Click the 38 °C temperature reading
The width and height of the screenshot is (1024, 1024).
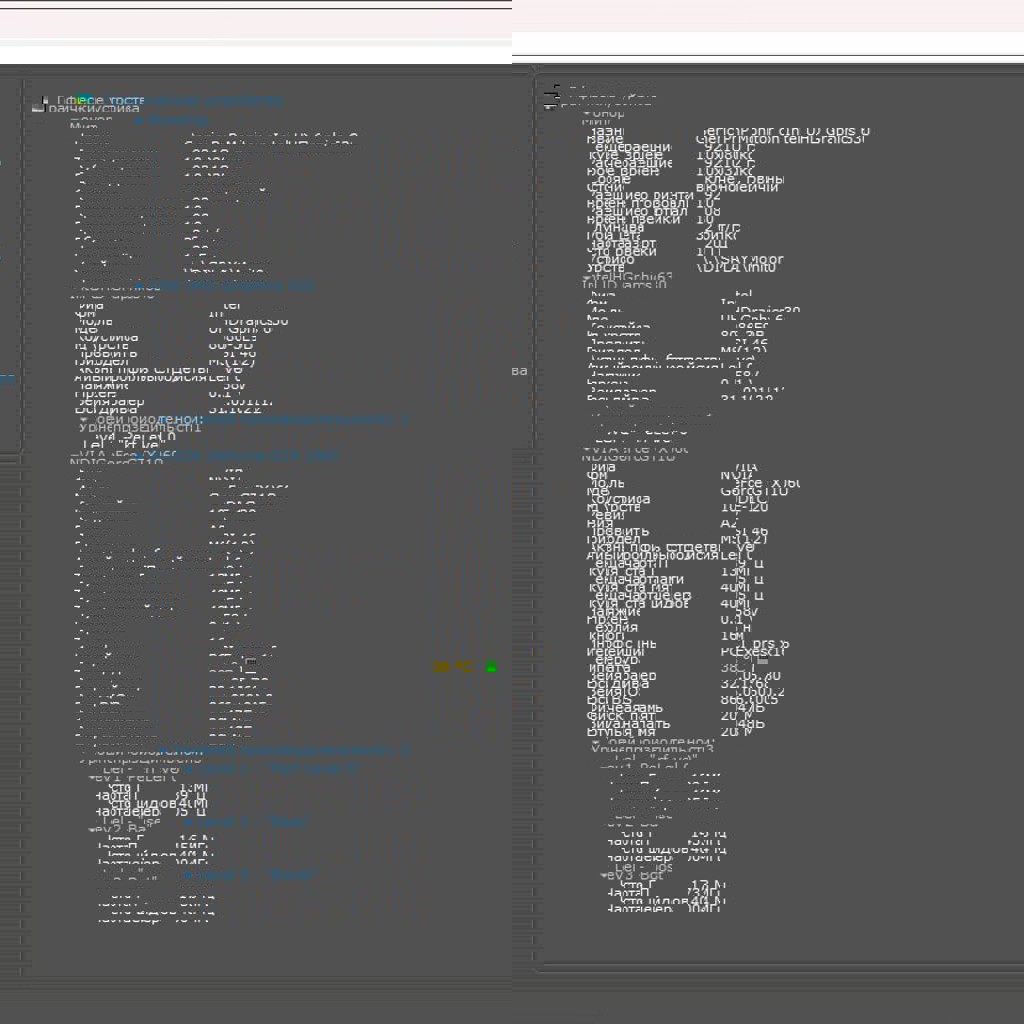coord(452,667)
